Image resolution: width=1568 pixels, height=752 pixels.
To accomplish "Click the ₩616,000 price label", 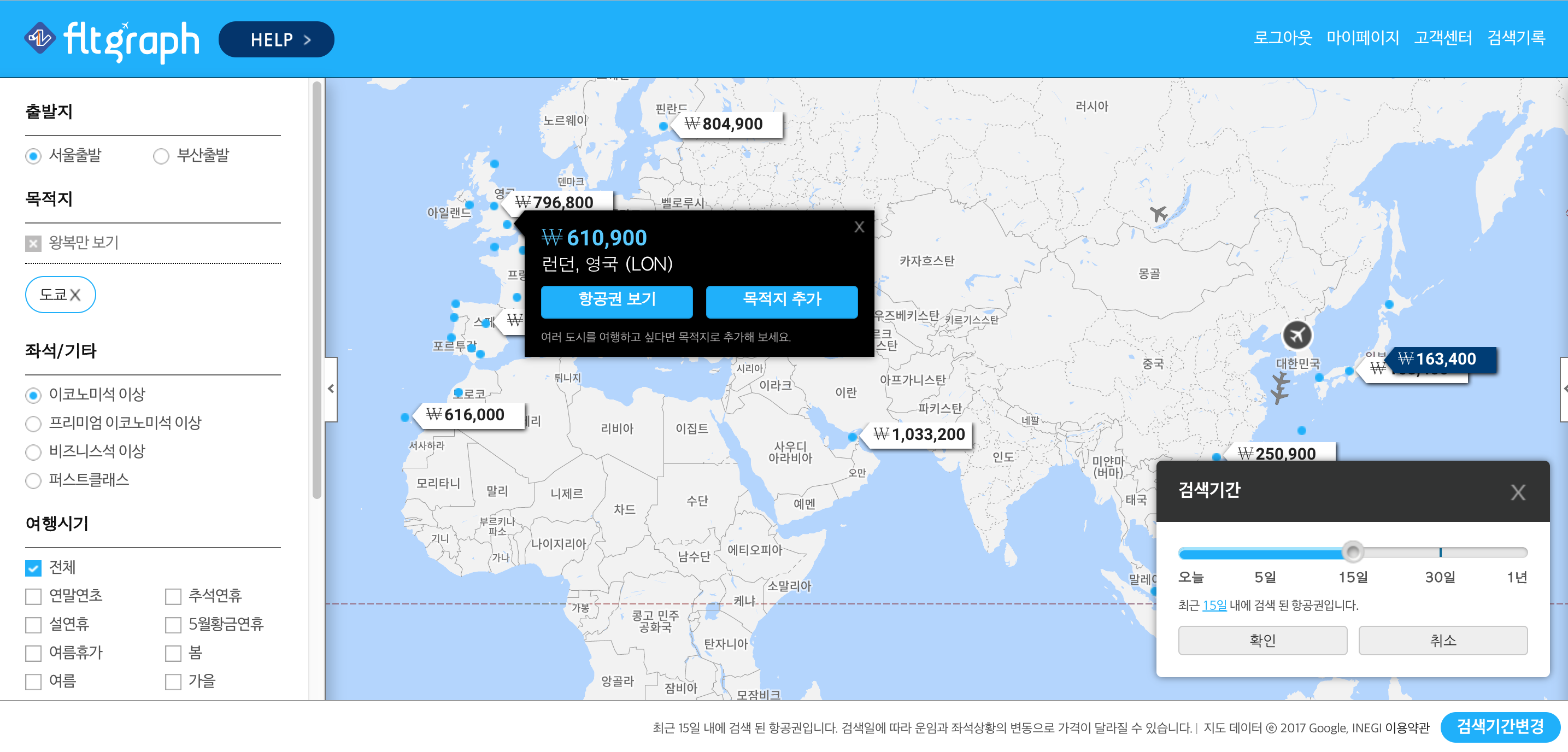I will pos(466,415).
